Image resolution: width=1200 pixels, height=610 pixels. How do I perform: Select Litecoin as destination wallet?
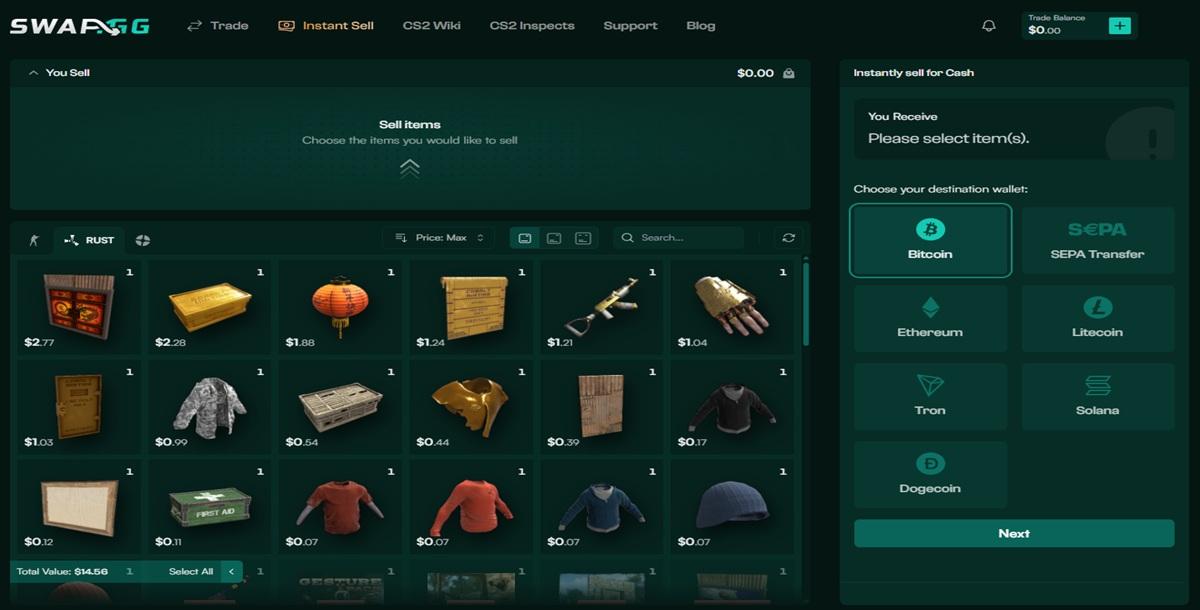click(x=1097, y=318)
